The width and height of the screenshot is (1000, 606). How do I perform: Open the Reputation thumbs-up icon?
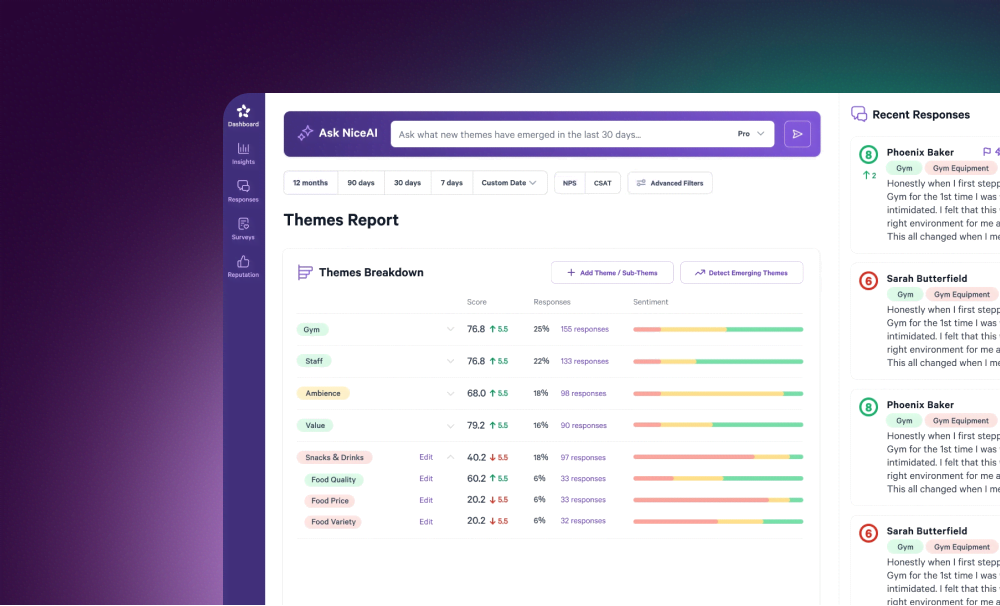point(243,262)
